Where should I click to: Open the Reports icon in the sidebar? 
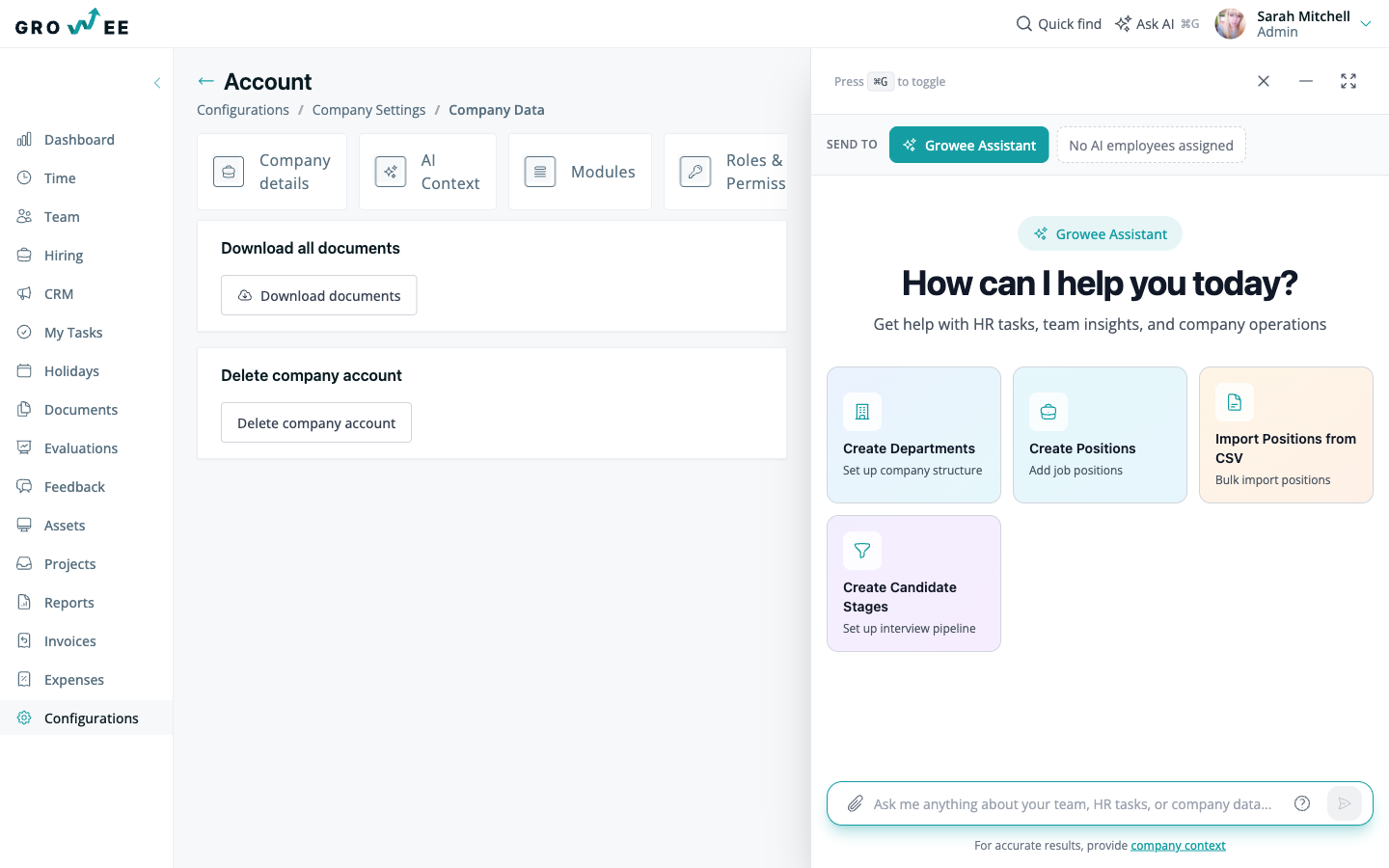click(24, 602)
